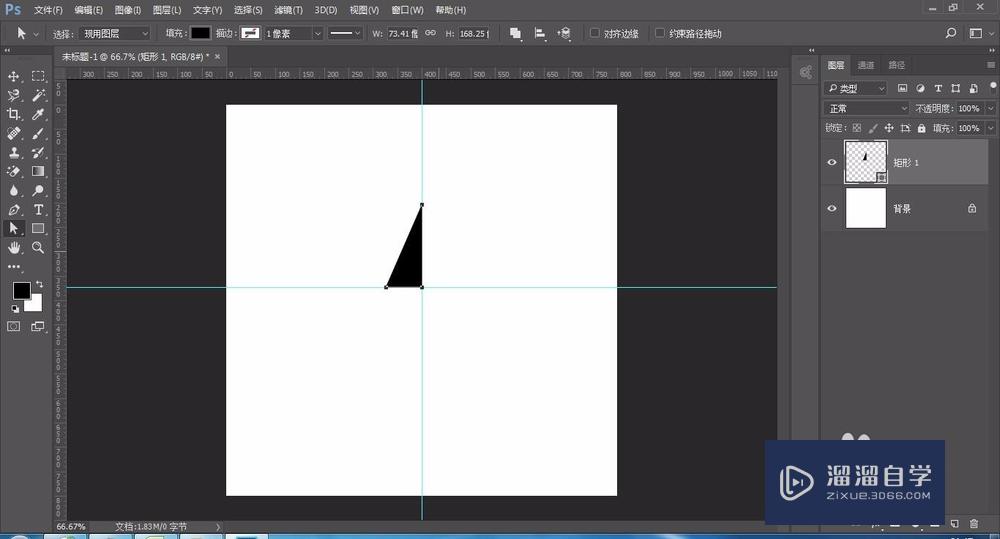Select the Gradient tool
Screen dimensions: 1000x539
coord(39,172)
